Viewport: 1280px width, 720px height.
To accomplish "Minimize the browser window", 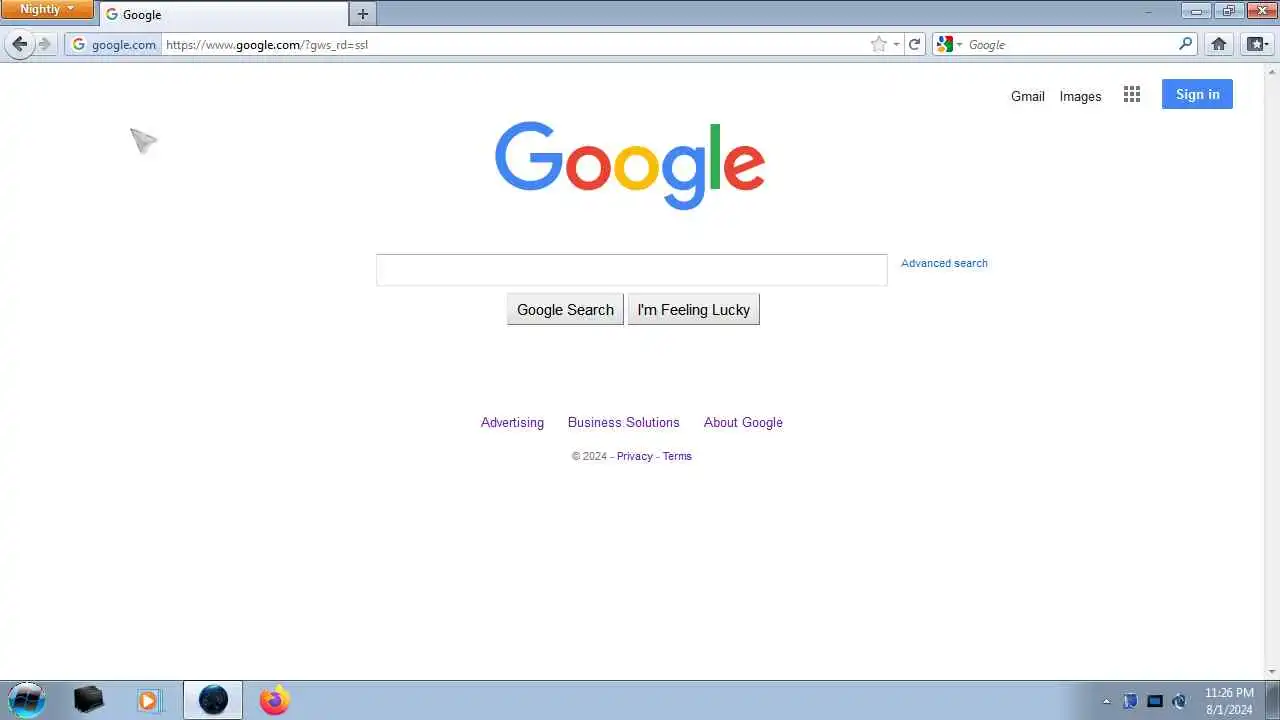I will click(x=1196, y=10).
